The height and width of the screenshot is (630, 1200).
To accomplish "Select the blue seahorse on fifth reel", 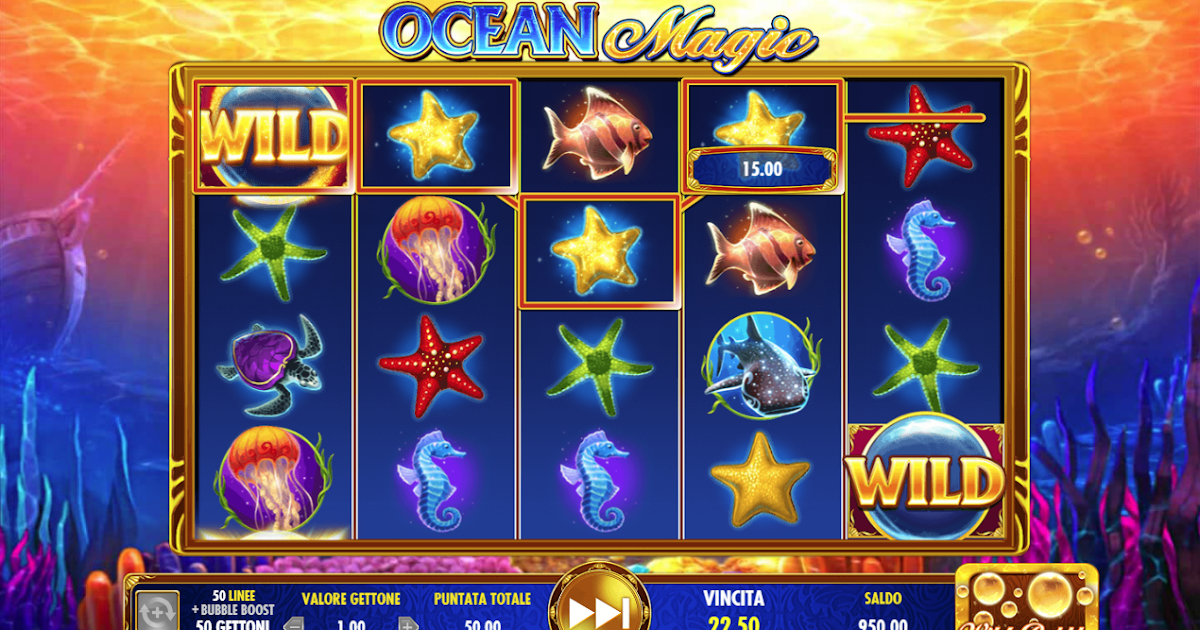I will pyautogui.click(x=922, y=250).
